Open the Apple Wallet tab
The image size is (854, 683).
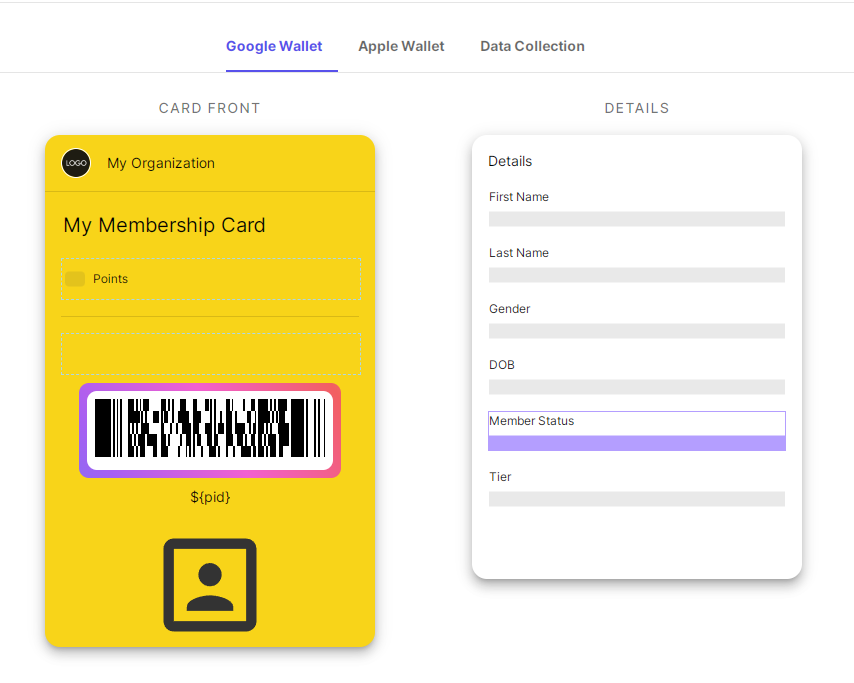coord(401,46)
